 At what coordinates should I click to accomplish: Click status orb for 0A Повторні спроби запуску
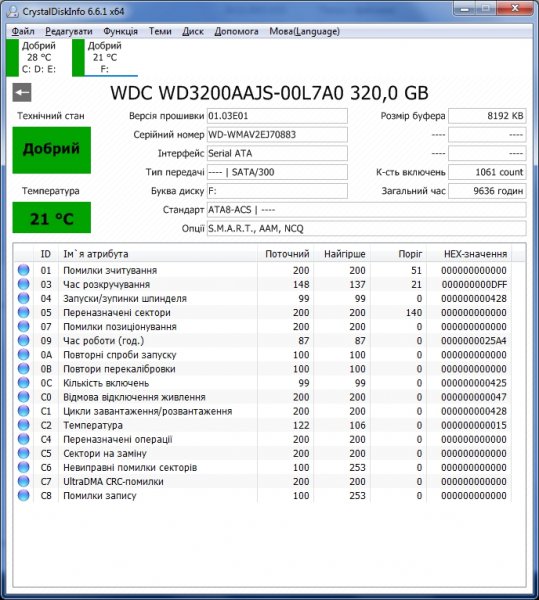pyautogui.click(x=23, y=355)
